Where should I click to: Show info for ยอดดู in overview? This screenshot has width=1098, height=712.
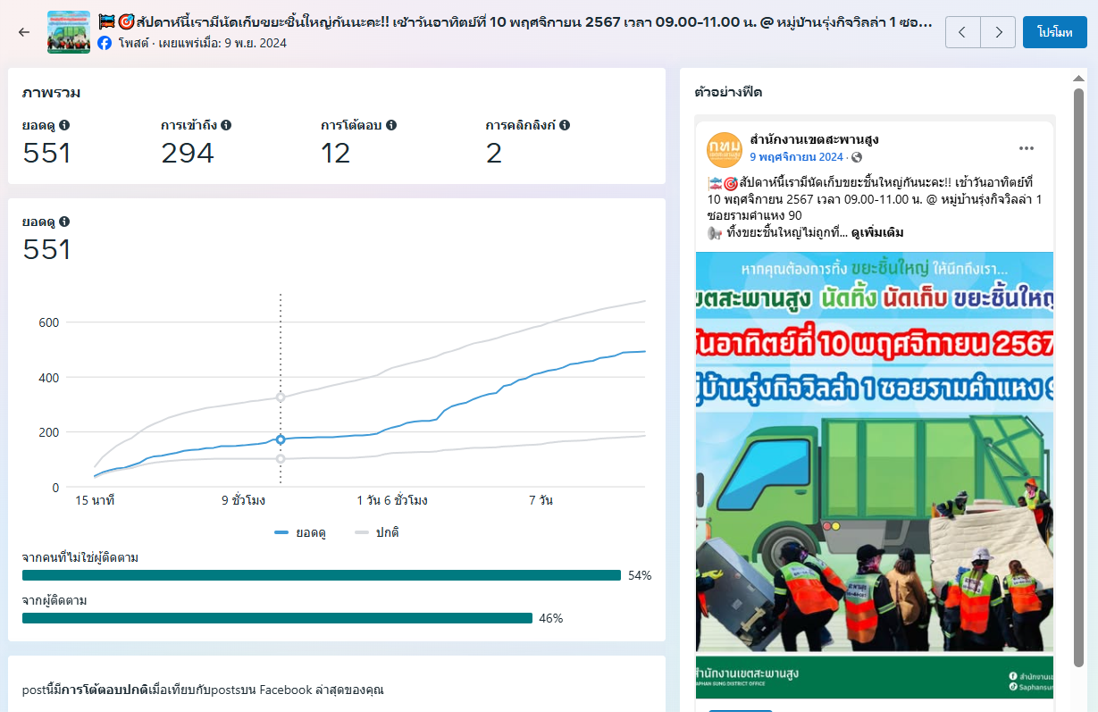point(64,125)
